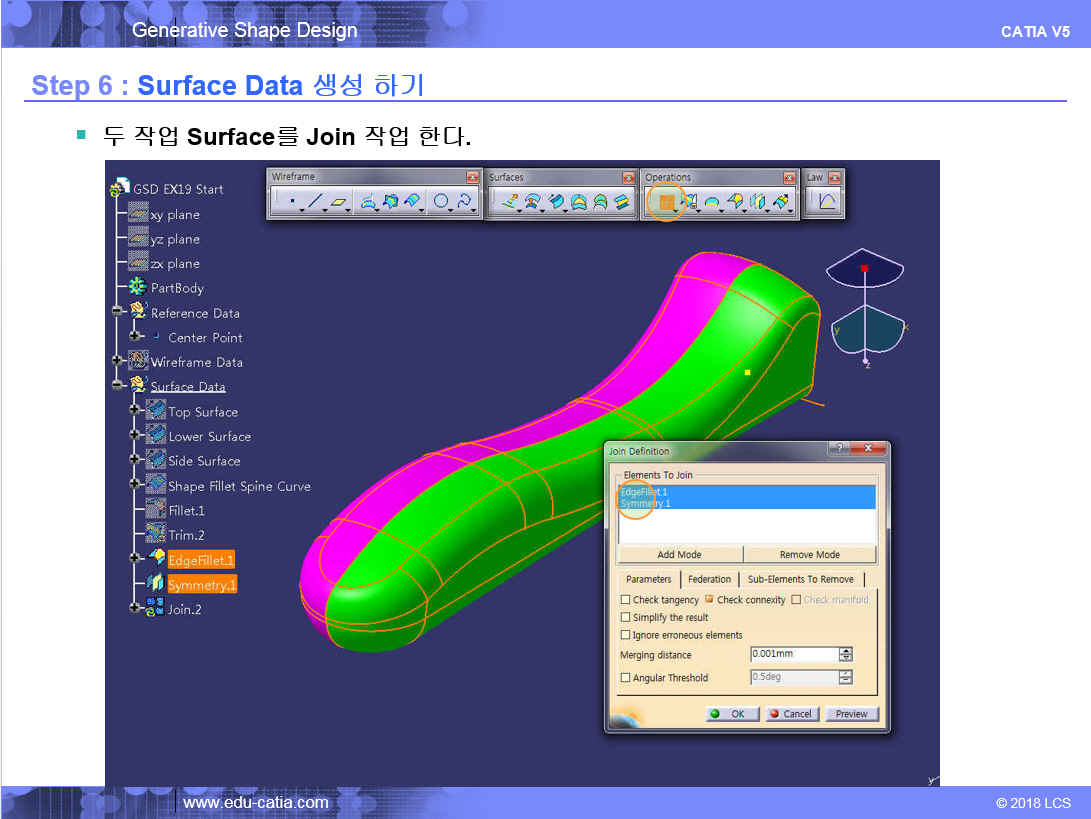
Task: Click the Join tool in Operations toolbar
Action: coord(665,202)
